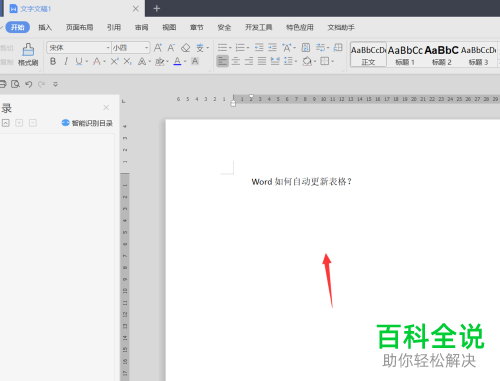
Task: Clear formatting with the eraser icon
Action: (185, 48)
